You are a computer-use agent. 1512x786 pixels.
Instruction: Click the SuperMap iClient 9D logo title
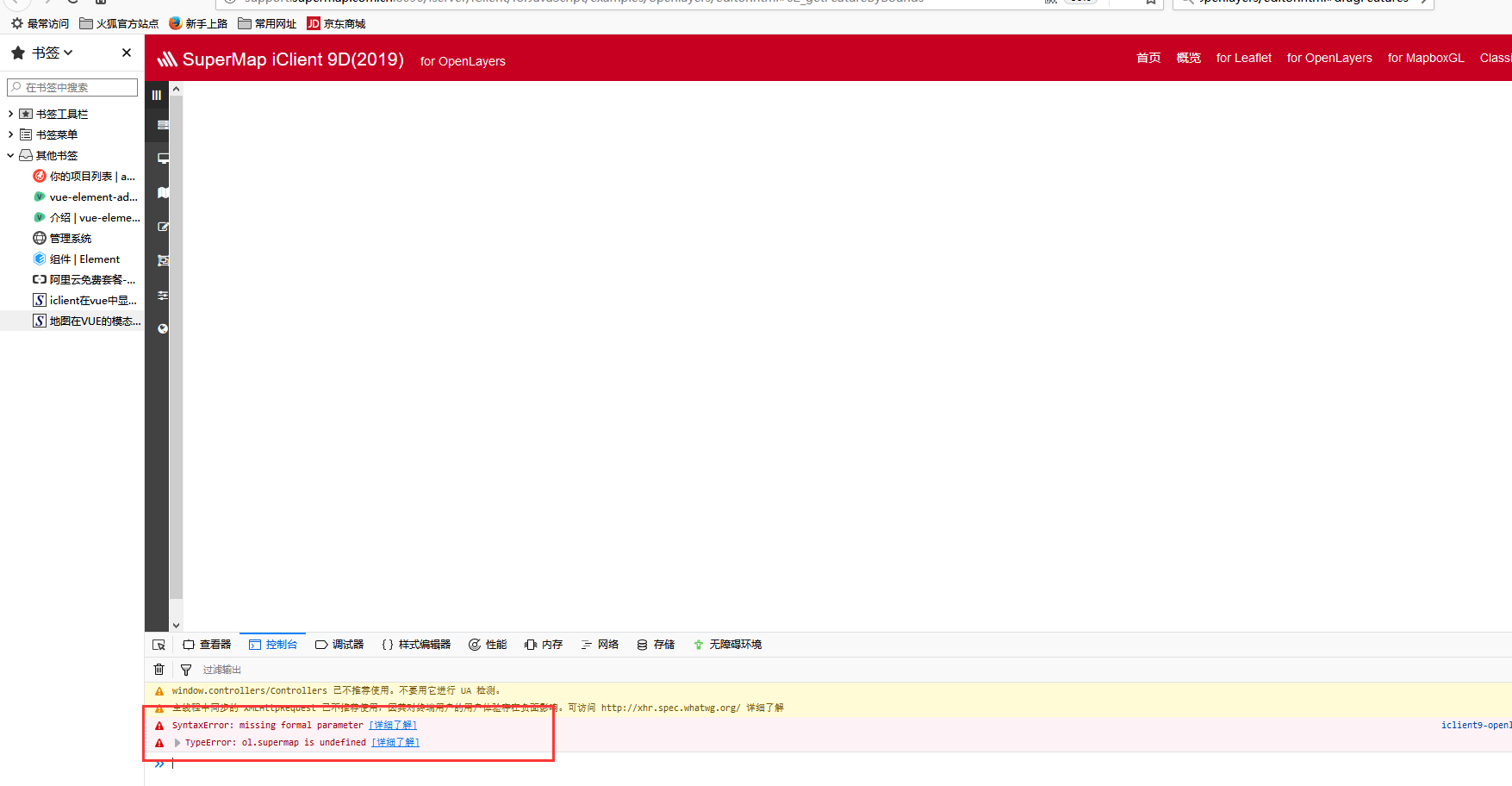281,59
